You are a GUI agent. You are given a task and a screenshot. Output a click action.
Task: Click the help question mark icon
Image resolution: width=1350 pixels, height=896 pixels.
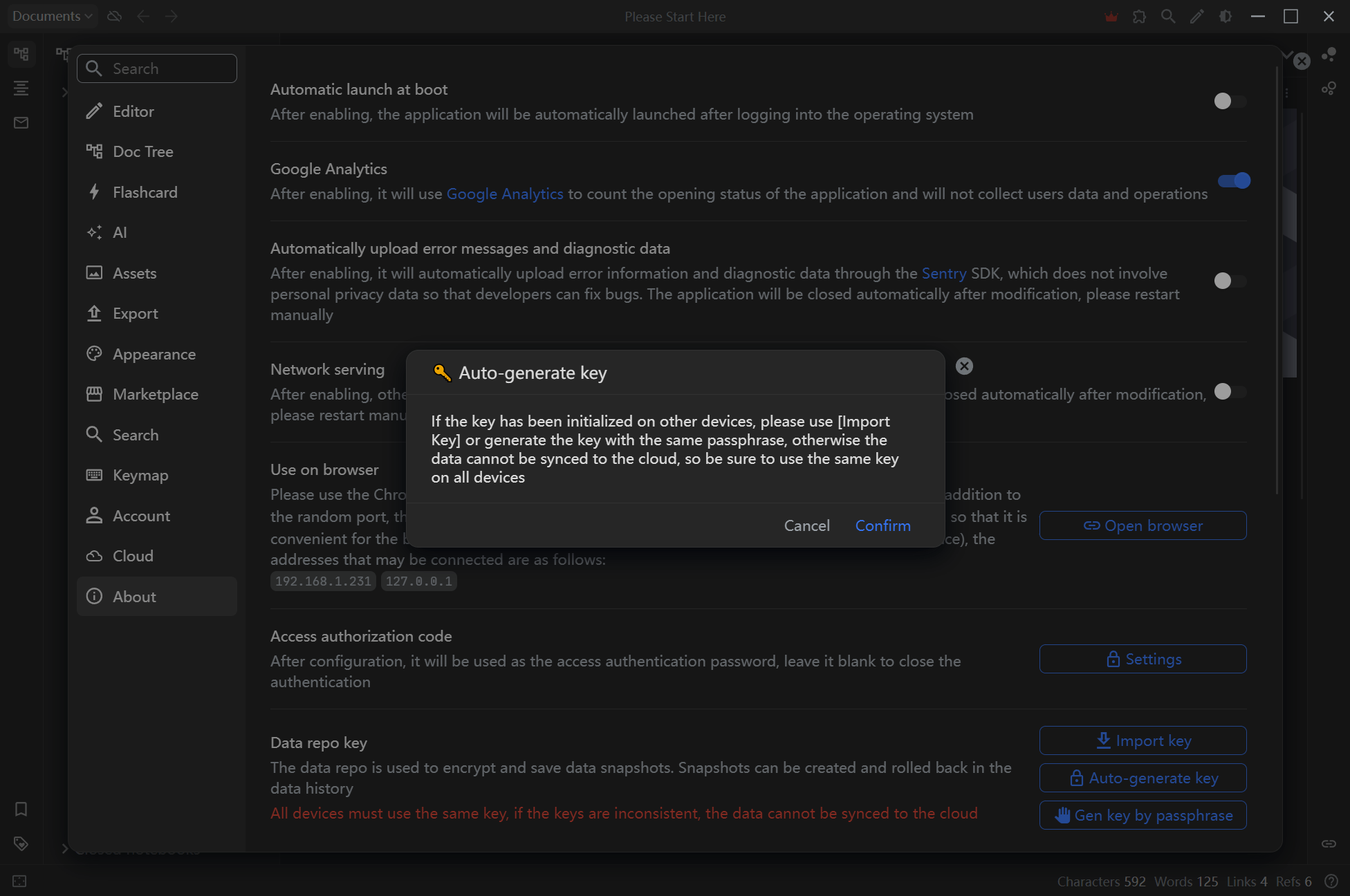click(x=1331, y=881)
